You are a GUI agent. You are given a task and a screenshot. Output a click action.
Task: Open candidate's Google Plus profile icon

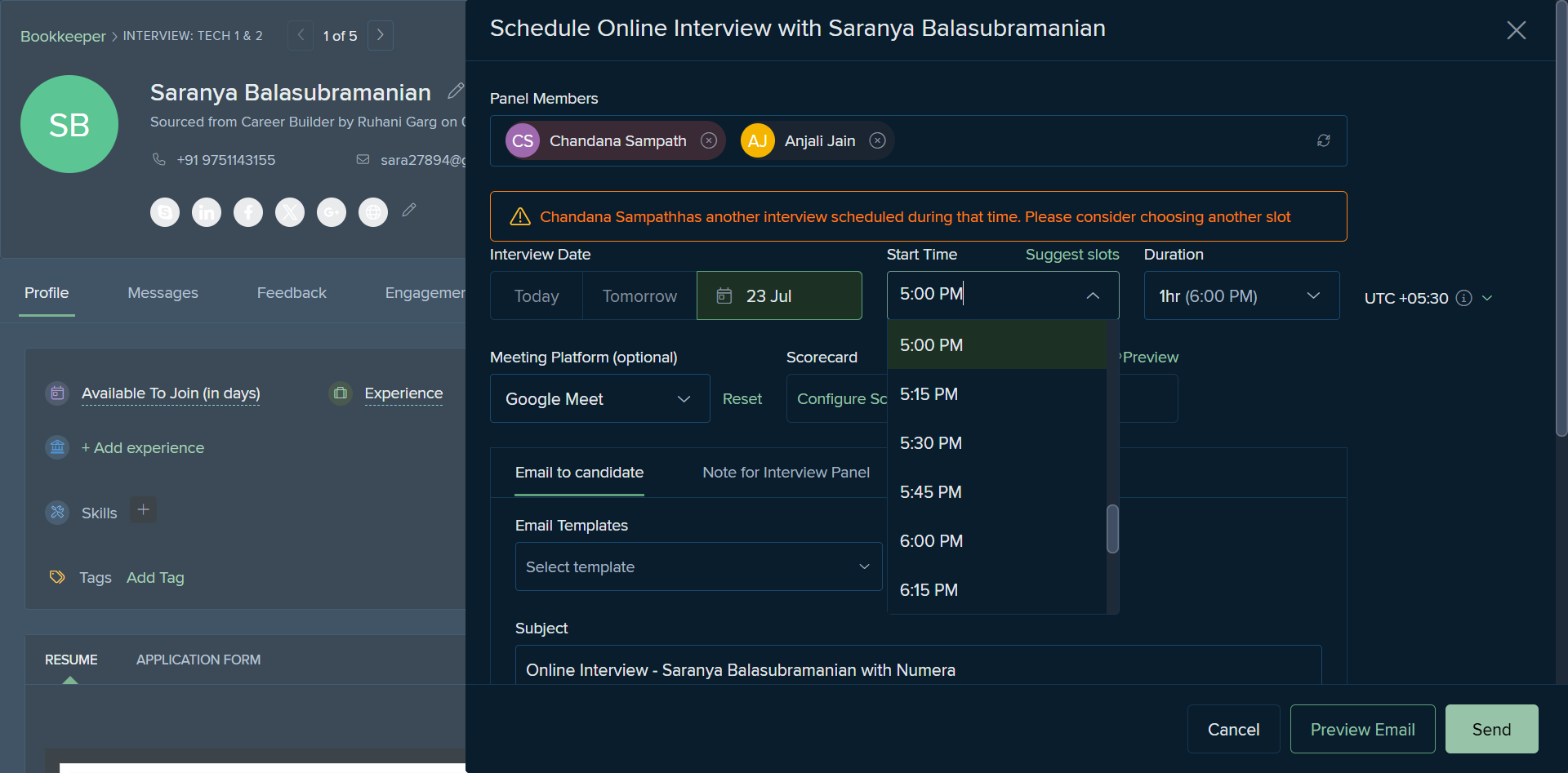point(332,212)
